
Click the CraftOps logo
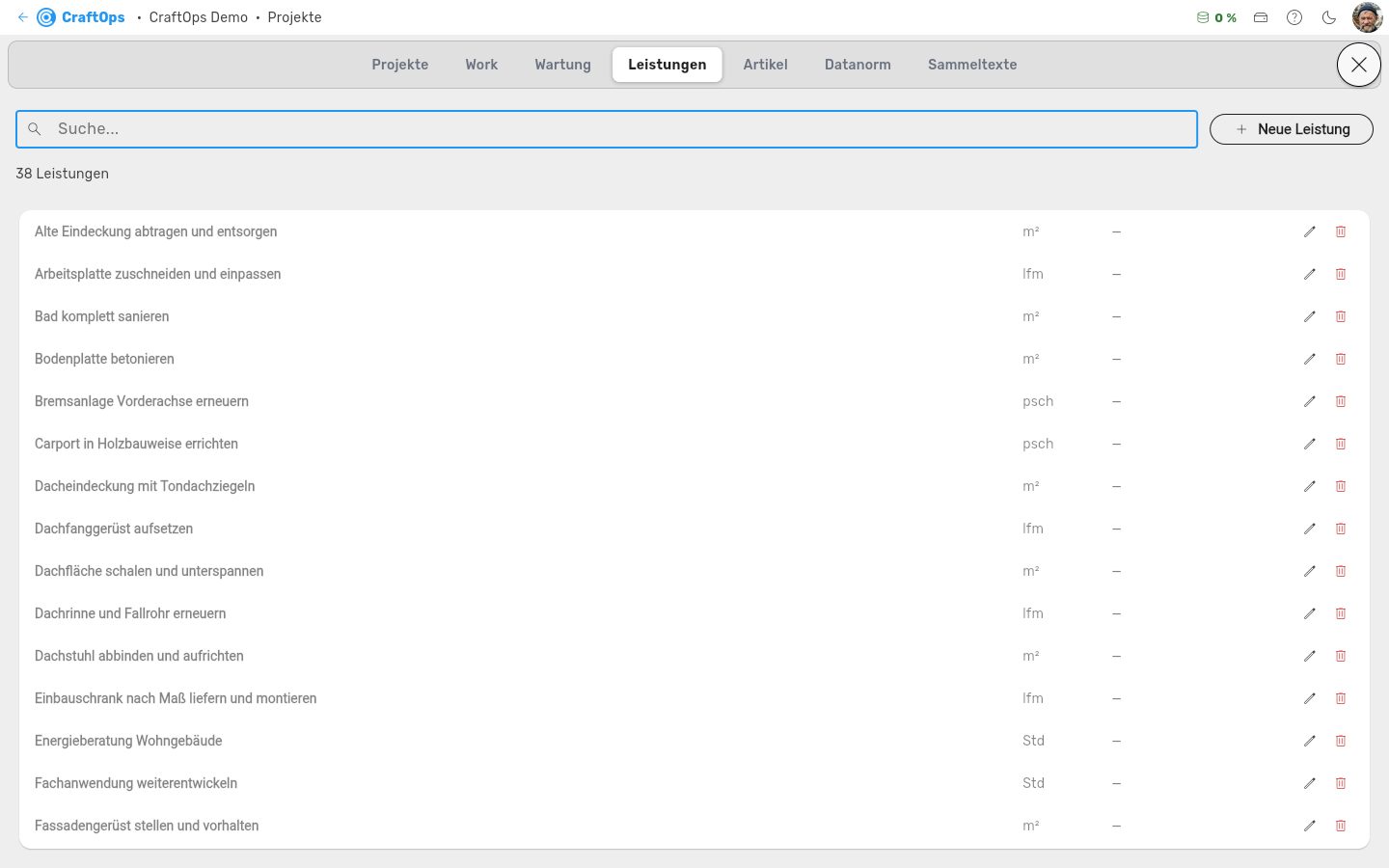coord(81,17)
